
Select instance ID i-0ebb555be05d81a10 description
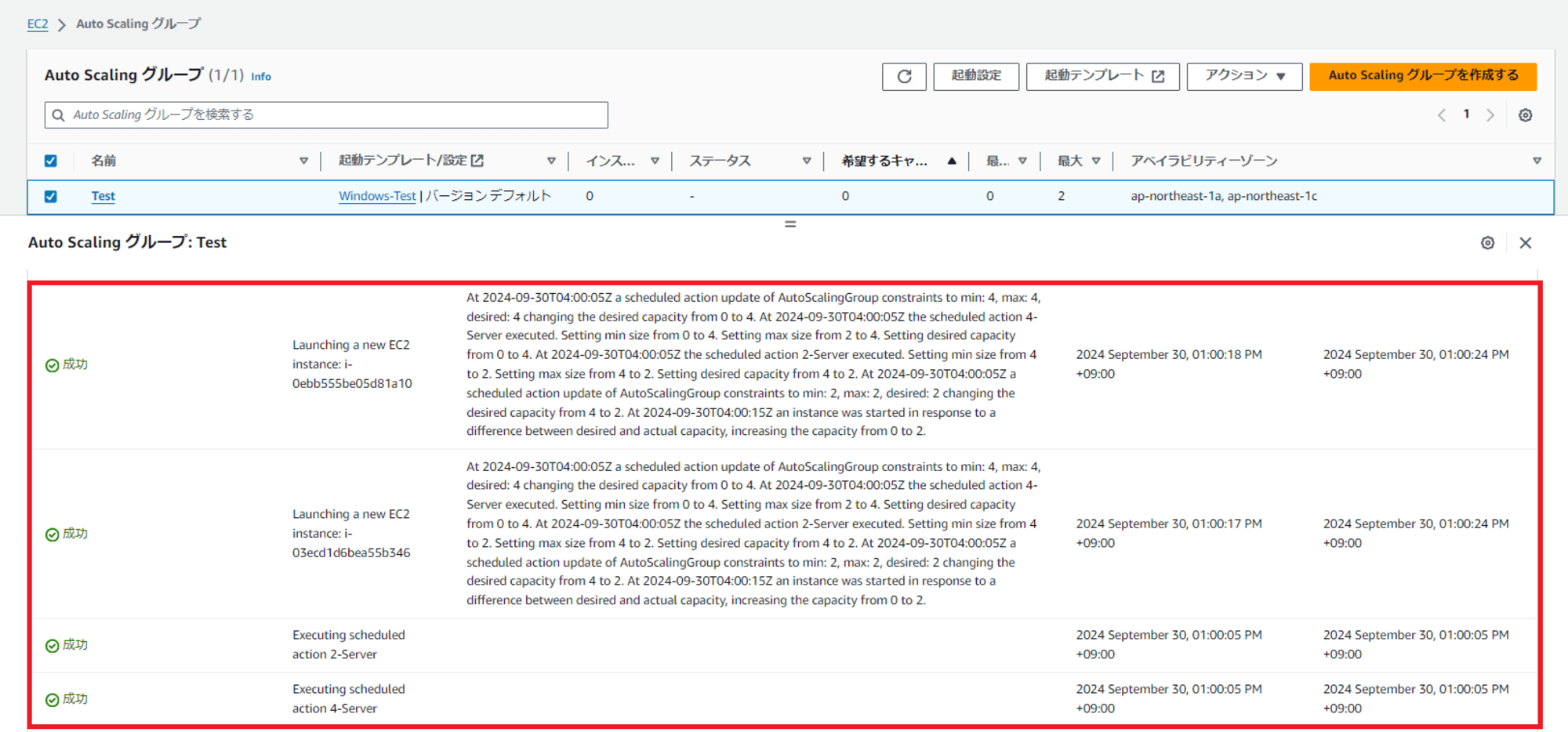352,364
